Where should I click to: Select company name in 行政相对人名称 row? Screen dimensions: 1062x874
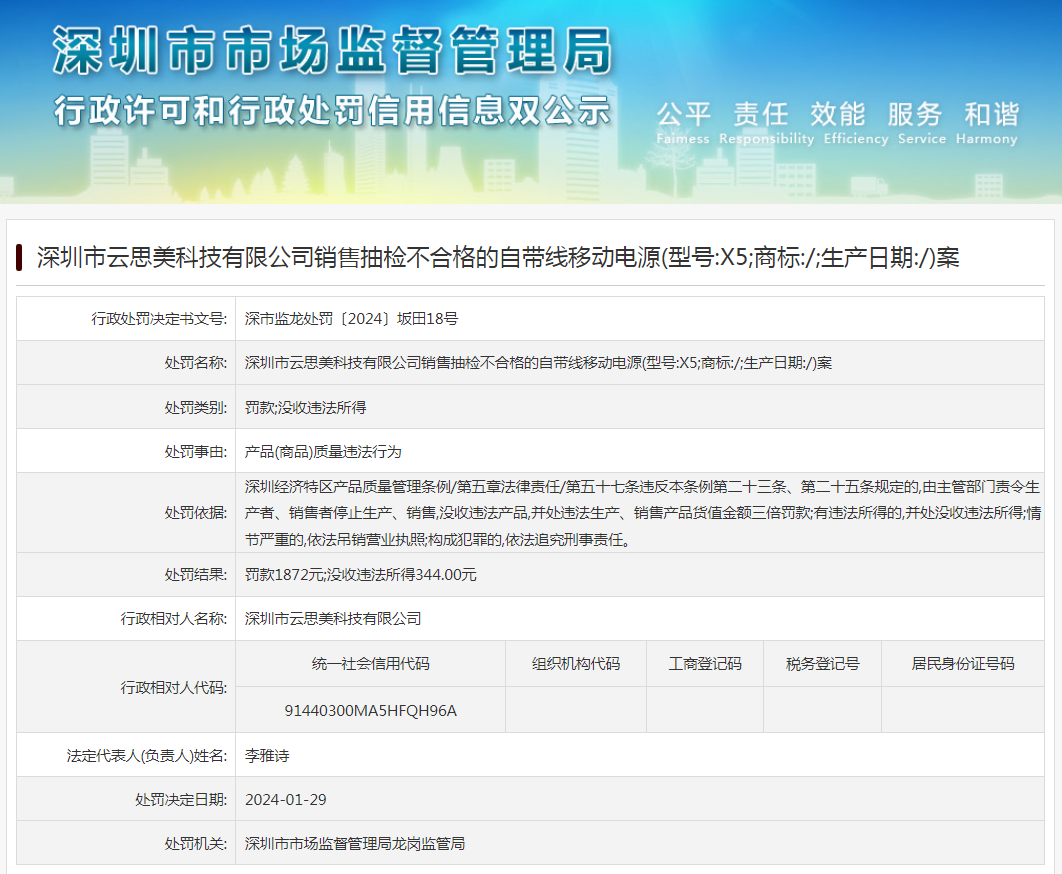pyautogui.click(x=333, y=619)
